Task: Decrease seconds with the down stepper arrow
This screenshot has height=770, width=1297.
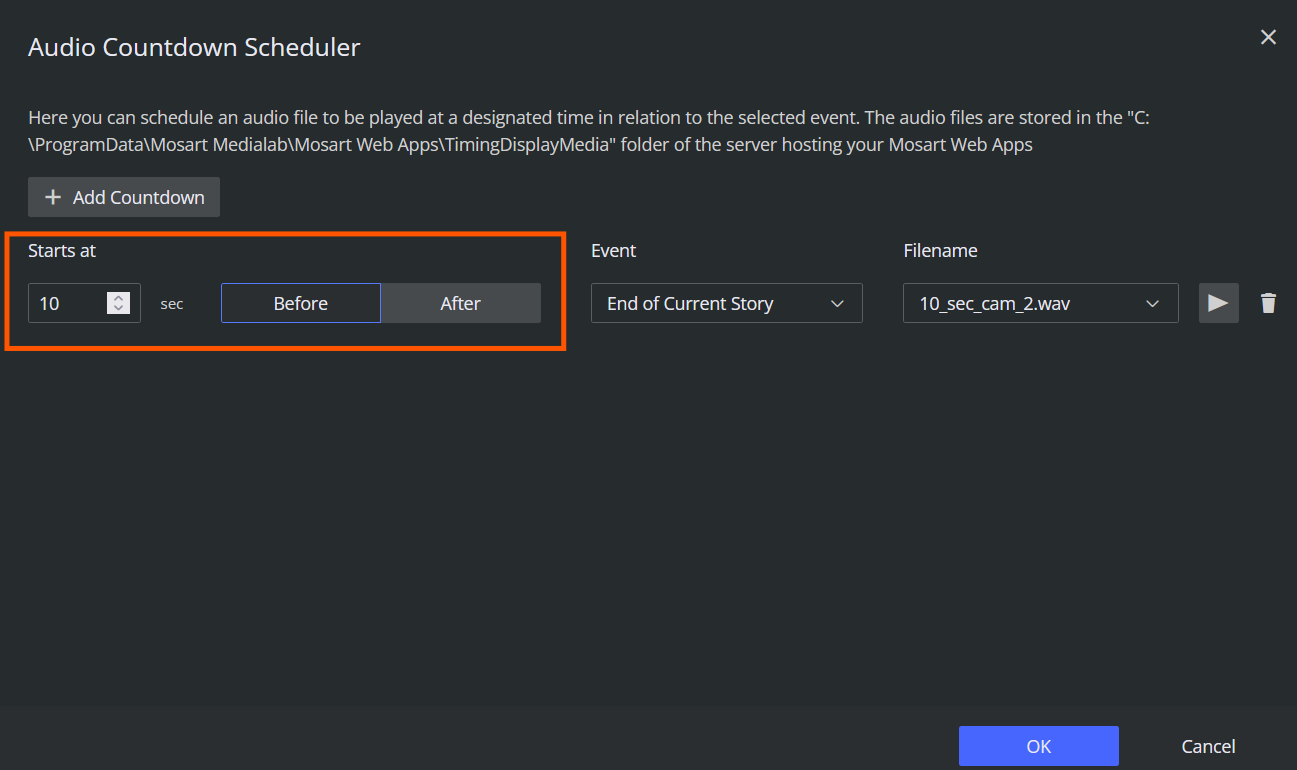Action: pos(119,309)
